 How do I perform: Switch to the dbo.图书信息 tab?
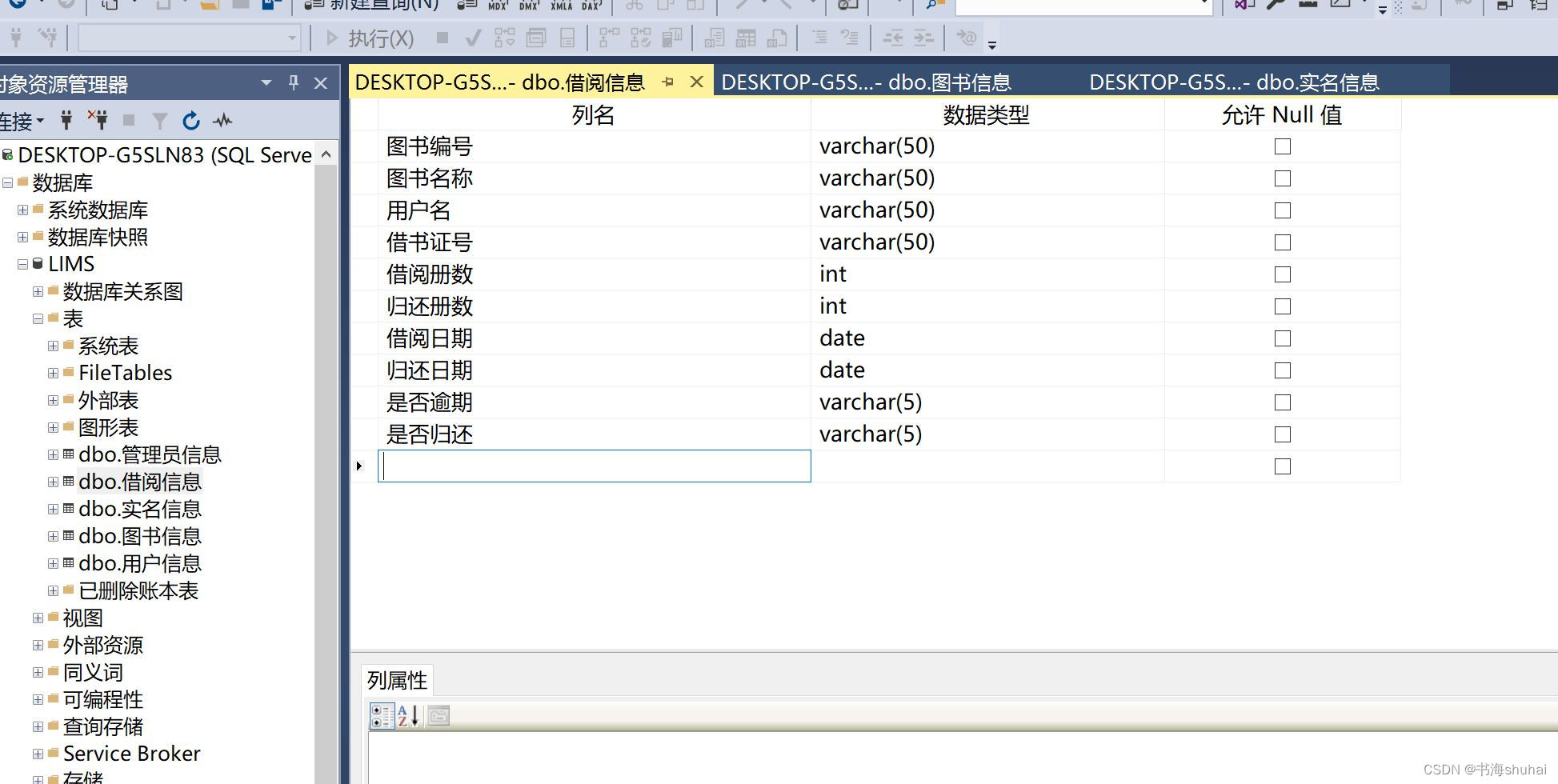(867, 81)
